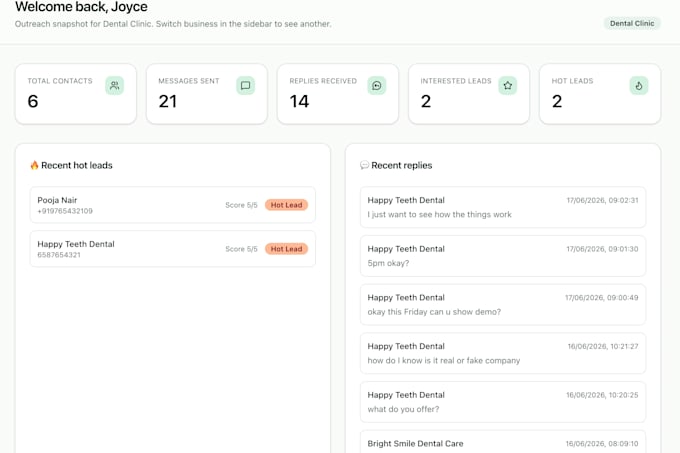Screen dimensions: 680x453
Task: Click timestamp 16/06/2026, 08:09:10
Action: [x=602, y=443]
